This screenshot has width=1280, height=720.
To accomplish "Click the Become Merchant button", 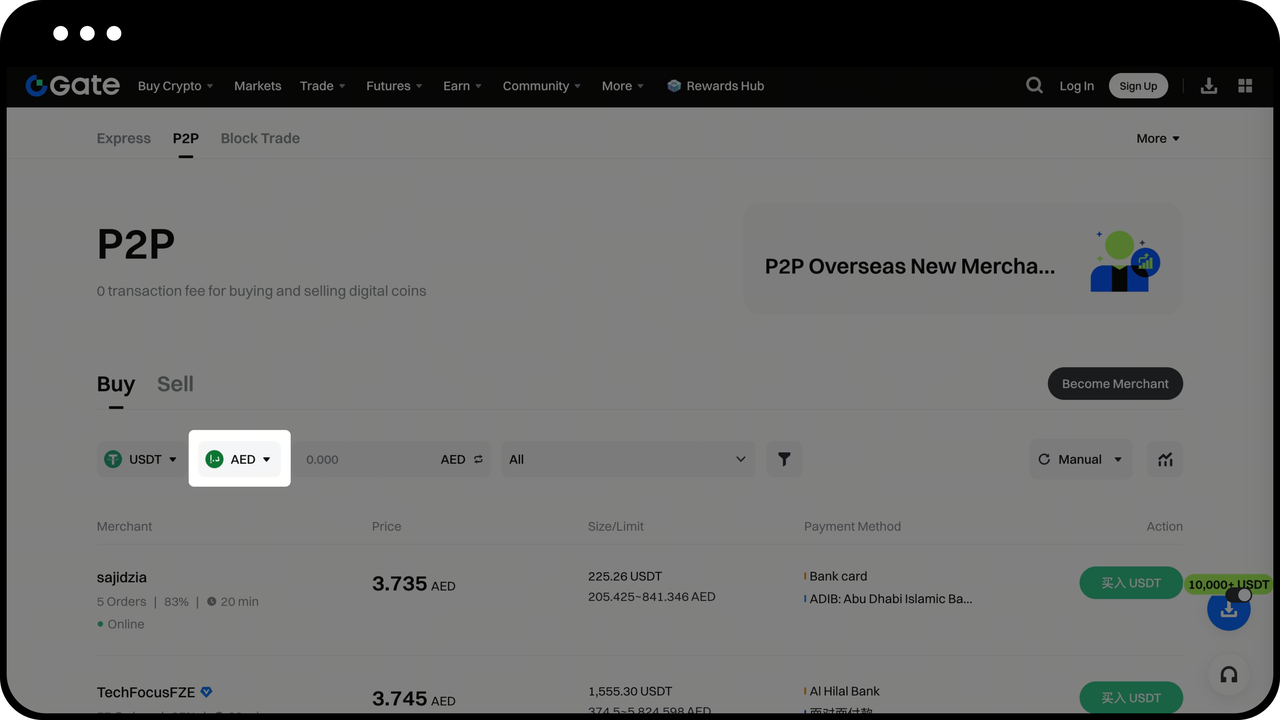I will pyautogui.click(x=1115, y=384).
